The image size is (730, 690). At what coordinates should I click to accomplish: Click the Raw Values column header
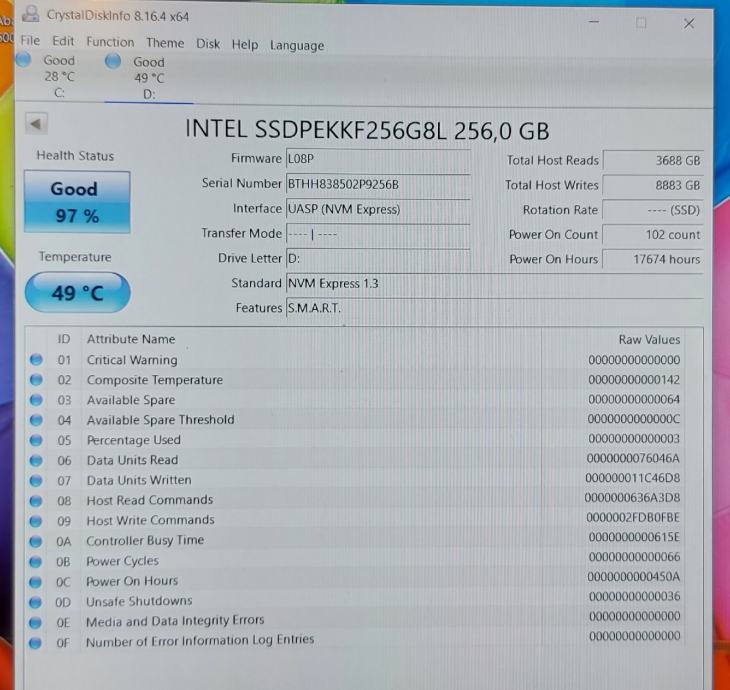point(649,339)
